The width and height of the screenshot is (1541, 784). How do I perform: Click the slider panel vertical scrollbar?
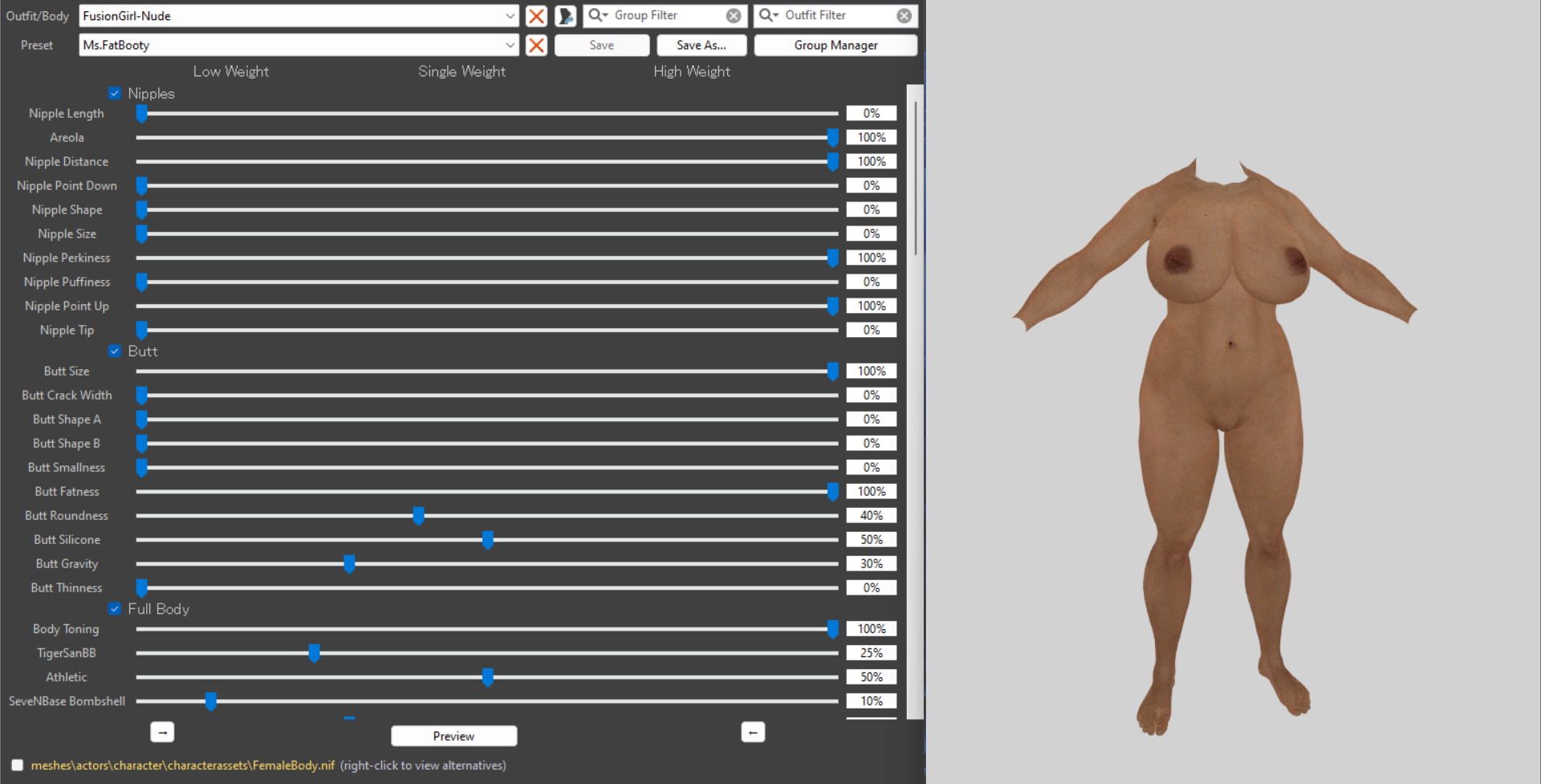coord(915,177)
